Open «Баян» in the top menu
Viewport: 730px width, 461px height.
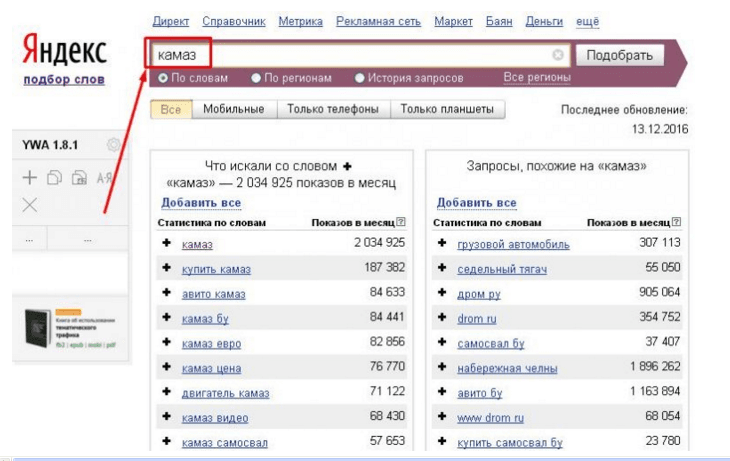click(499, 21)
